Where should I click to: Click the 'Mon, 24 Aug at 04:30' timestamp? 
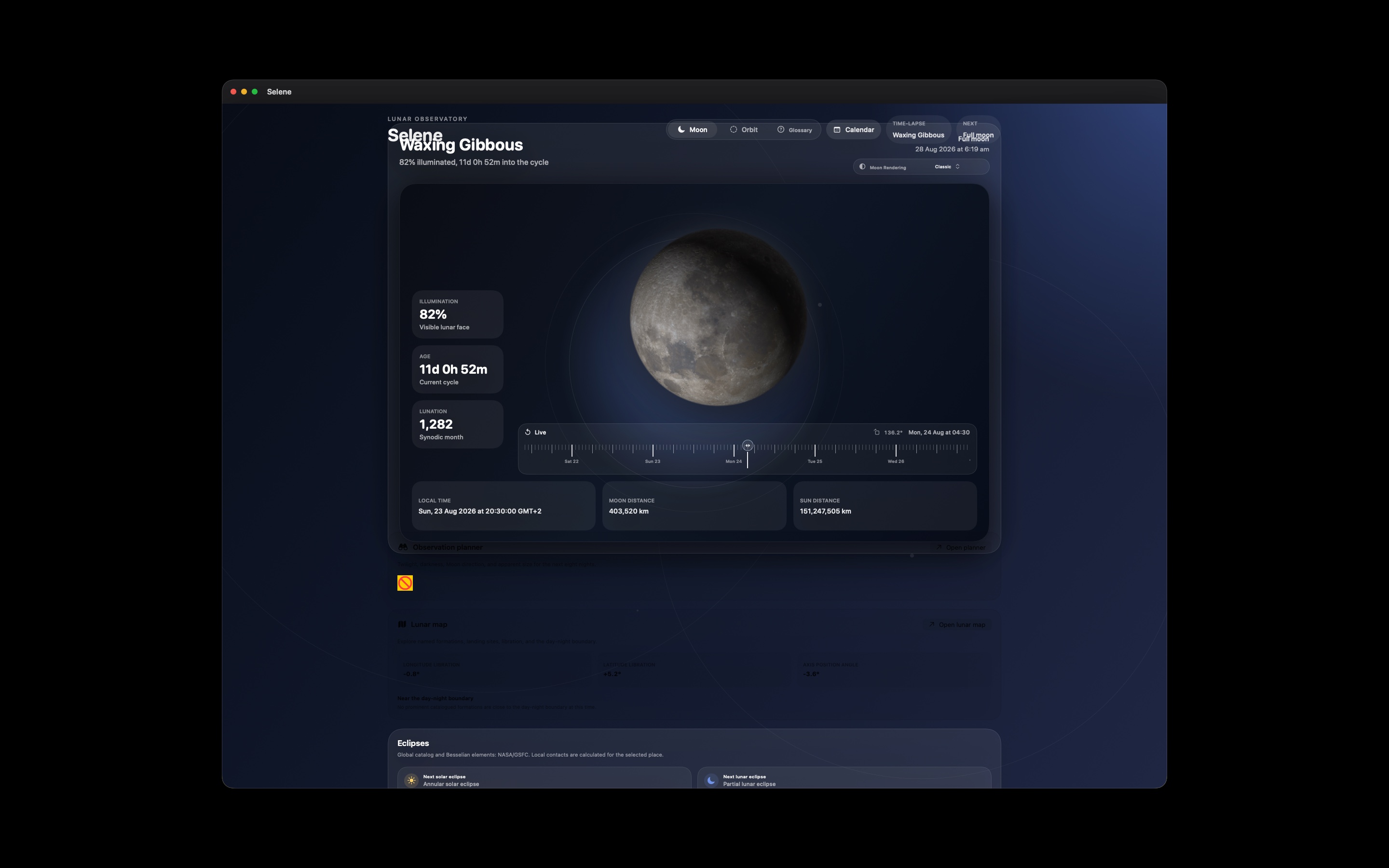tap(939, 432)
